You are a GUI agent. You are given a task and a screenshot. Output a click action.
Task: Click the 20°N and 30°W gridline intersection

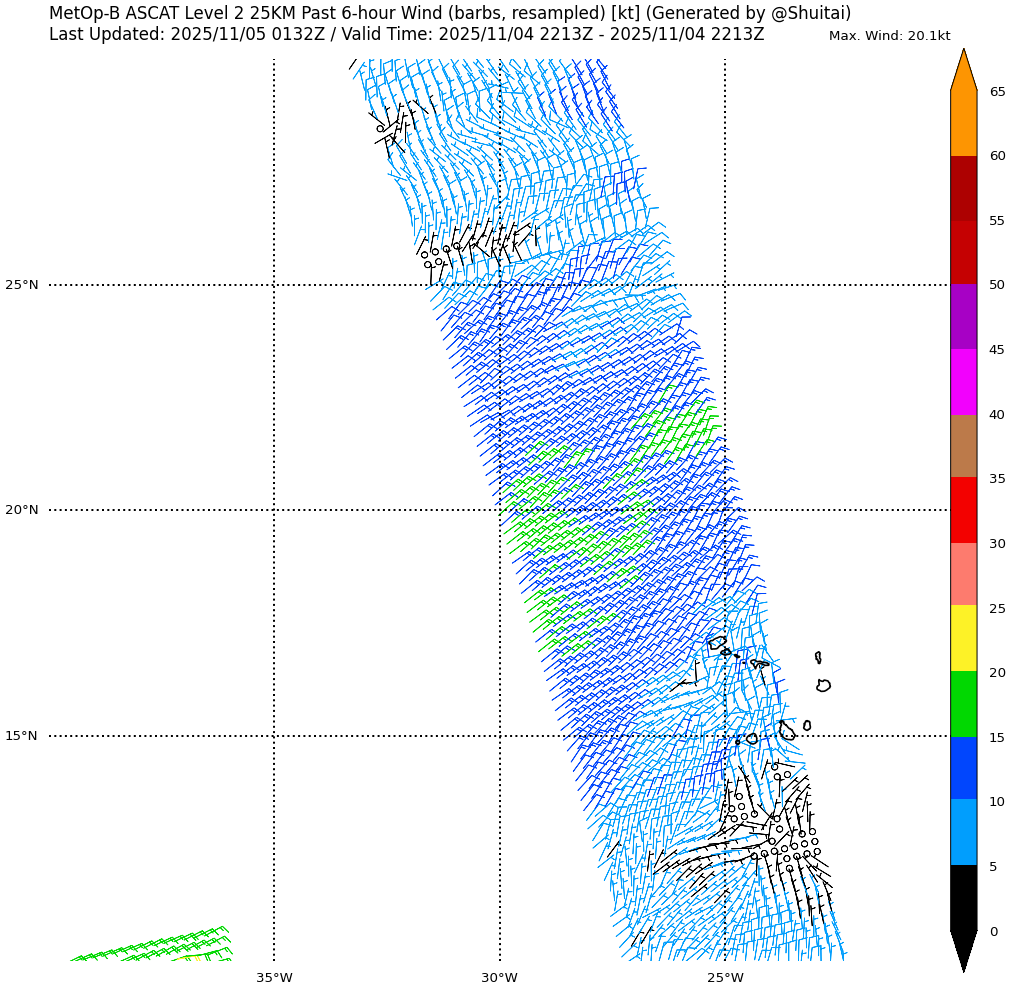tap(500, 510)
